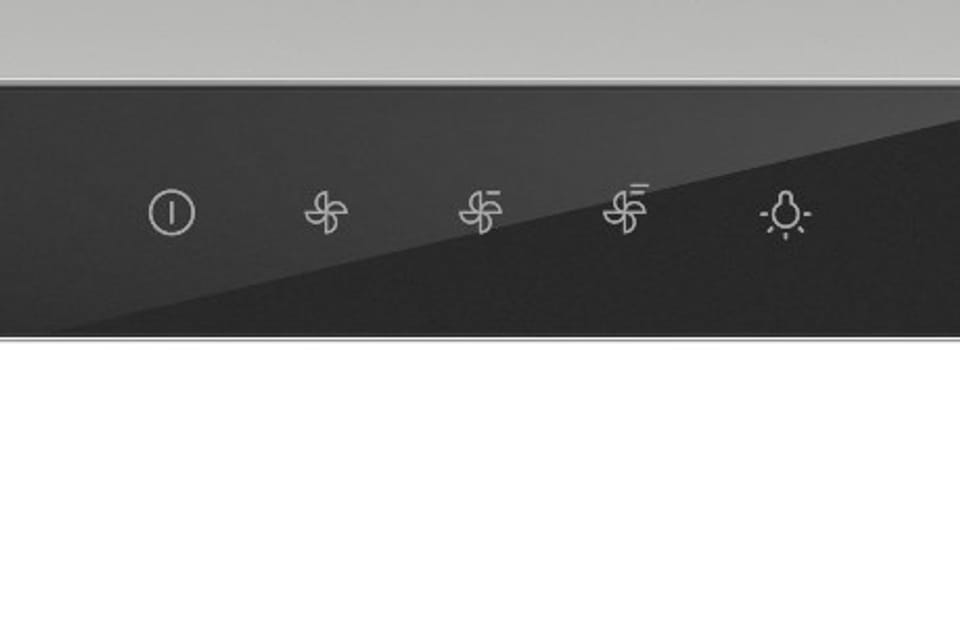This screenshot has height=627, width=960.
Task: Tap the light bulb icon
Action: (x=786, y=215)
